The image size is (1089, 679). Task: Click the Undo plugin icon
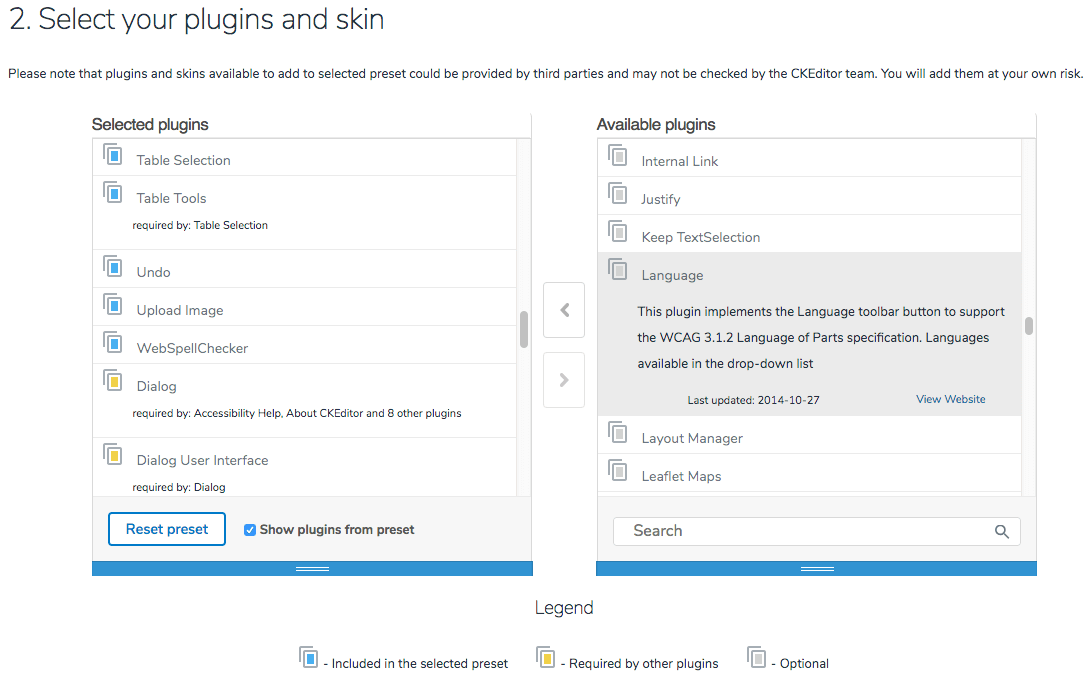pyautogui.click(x=113, y=268)
